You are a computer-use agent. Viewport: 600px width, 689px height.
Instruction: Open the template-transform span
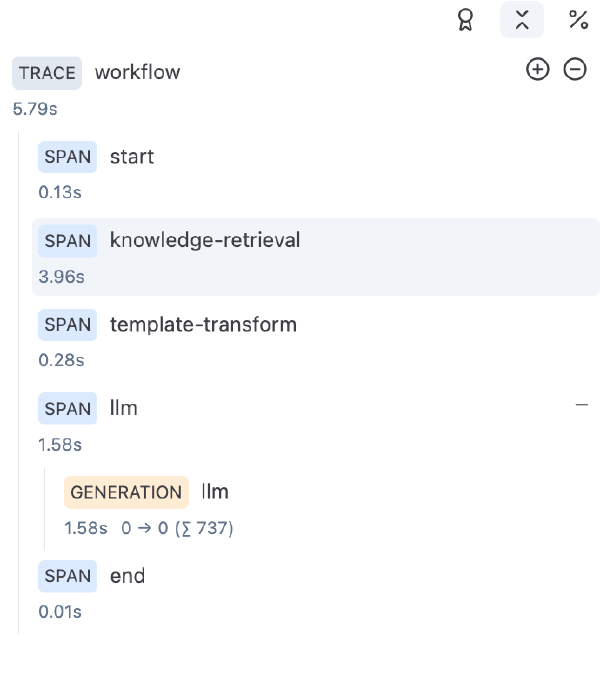(x=203, y=325)
